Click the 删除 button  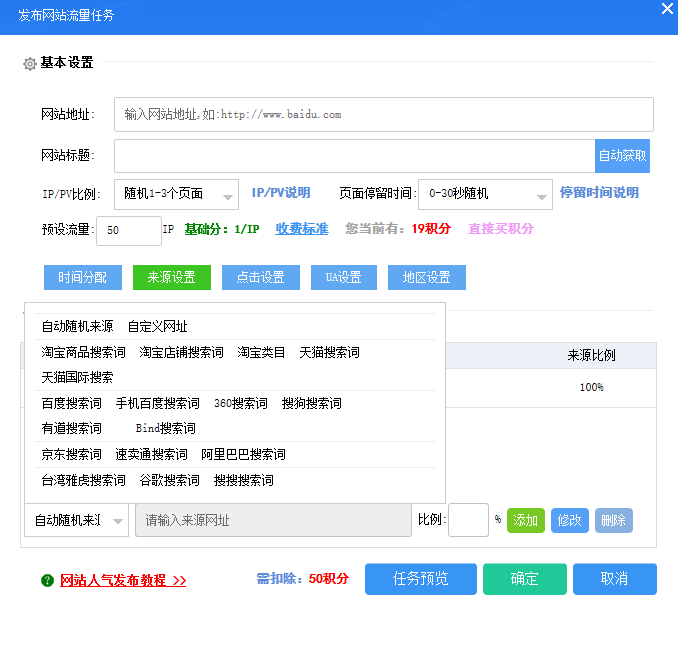click(x=614, y=520)
